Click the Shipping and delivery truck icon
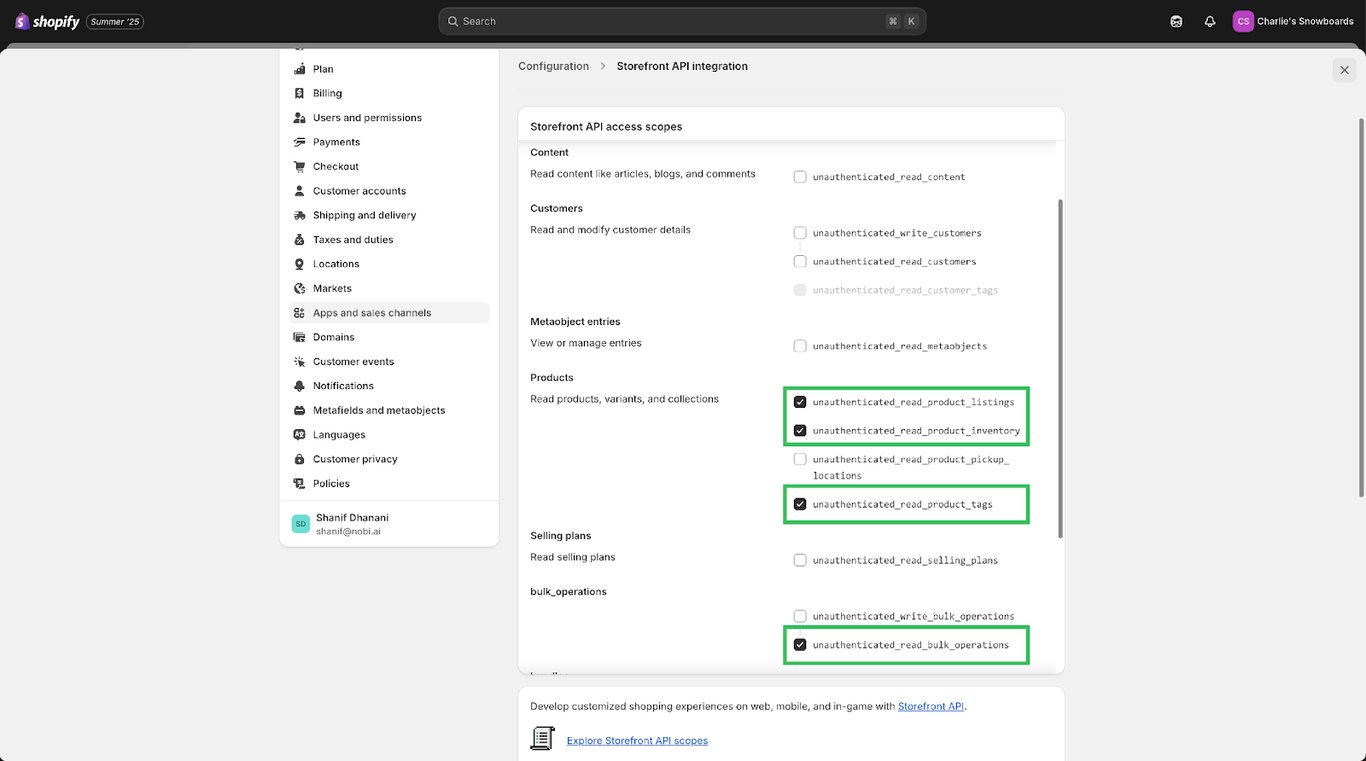Screen dimensions: 1366x761 click(x=299, y=215)
